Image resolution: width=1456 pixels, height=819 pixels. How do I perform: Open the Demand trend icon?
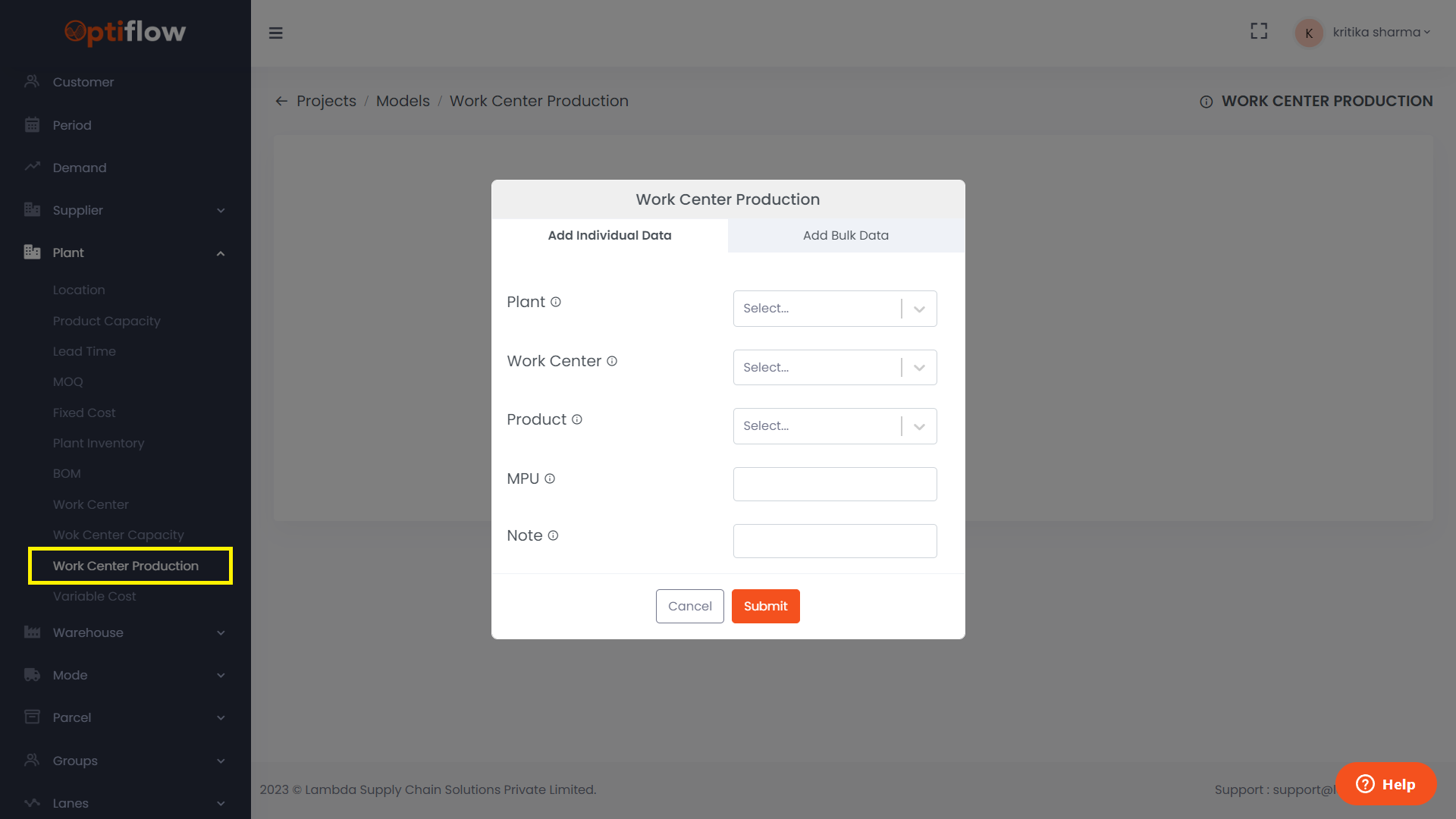coord(33,167)
